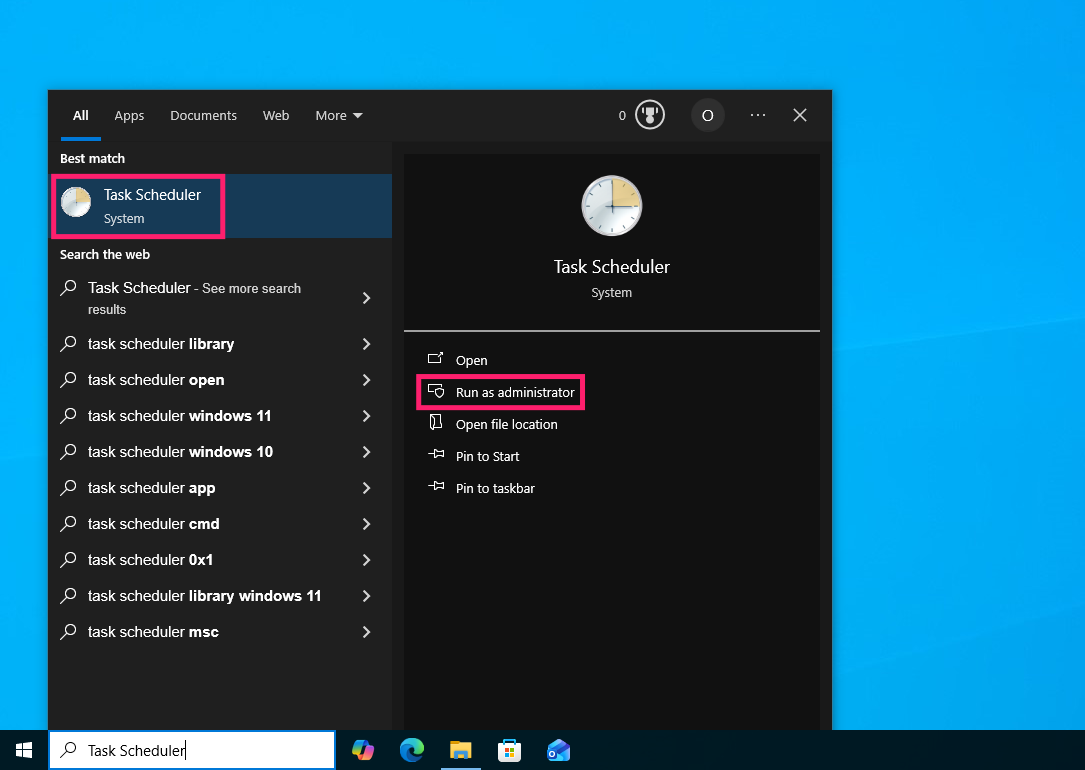
Task: Switch to the Web tab
Action: click(276, 116)
